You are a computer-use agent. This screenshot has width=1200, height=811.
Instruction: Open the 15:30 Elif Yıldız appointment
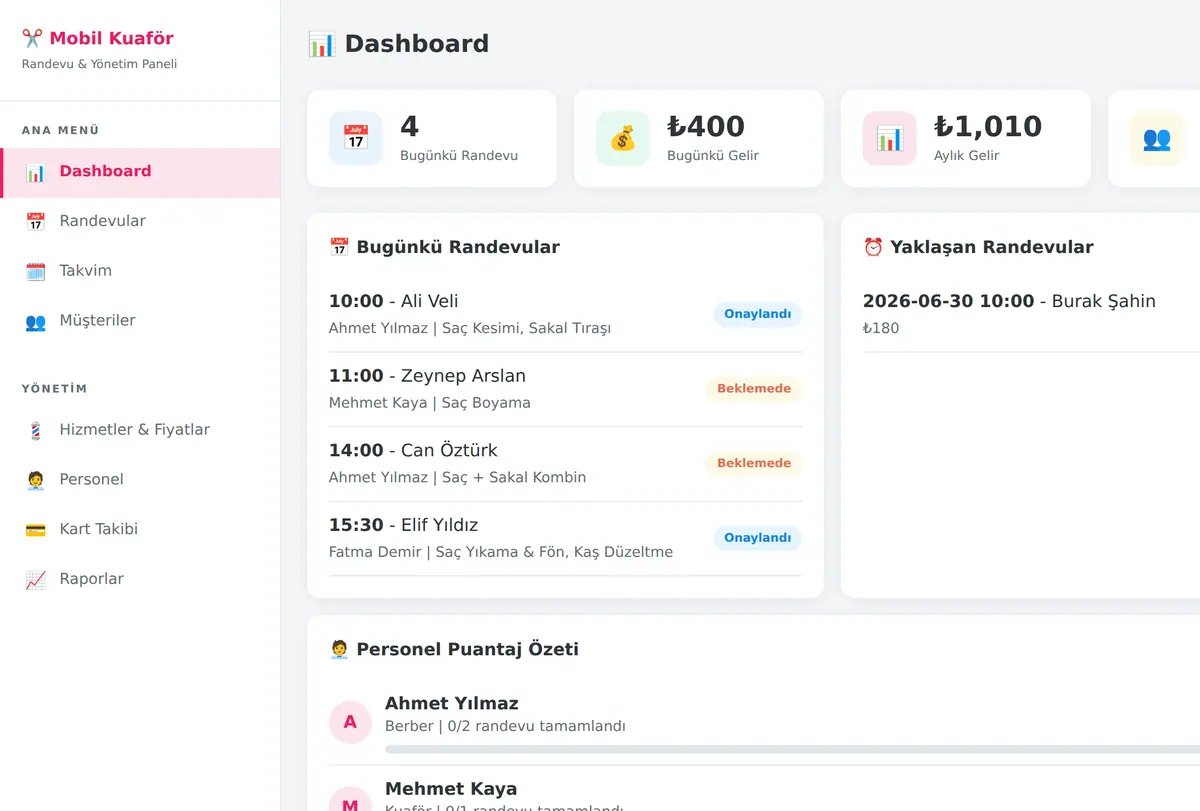(x=565, y=538)
